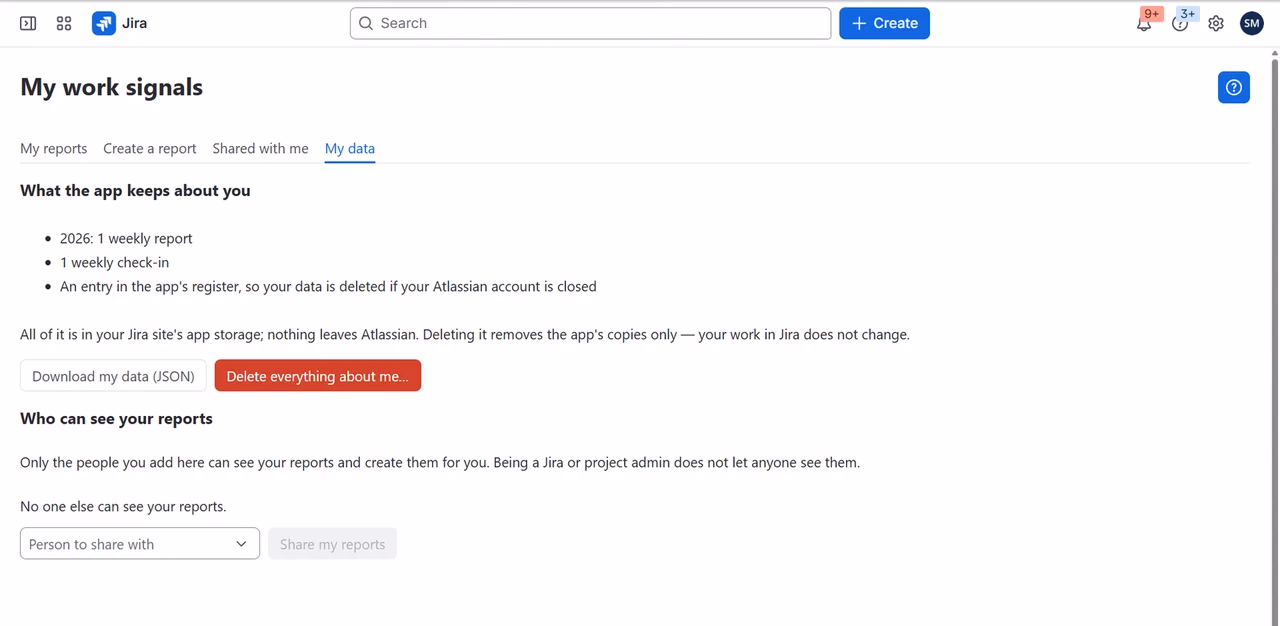Open the help menu in top bar
The width and height of the screenshot is (1280, 626).
click(x=1180, y=23)
